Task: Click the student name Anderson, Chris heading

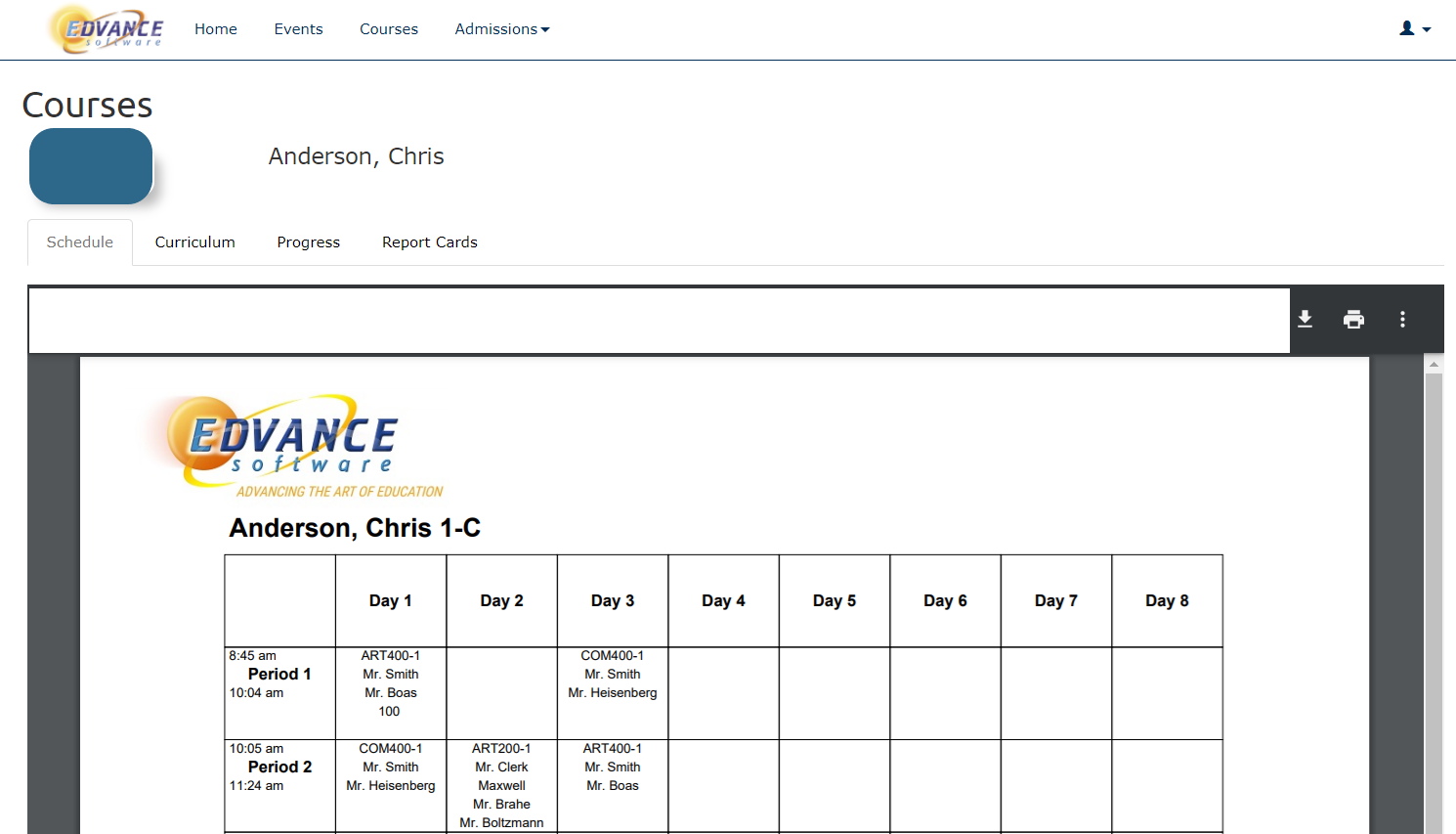Action: point(357,156)
